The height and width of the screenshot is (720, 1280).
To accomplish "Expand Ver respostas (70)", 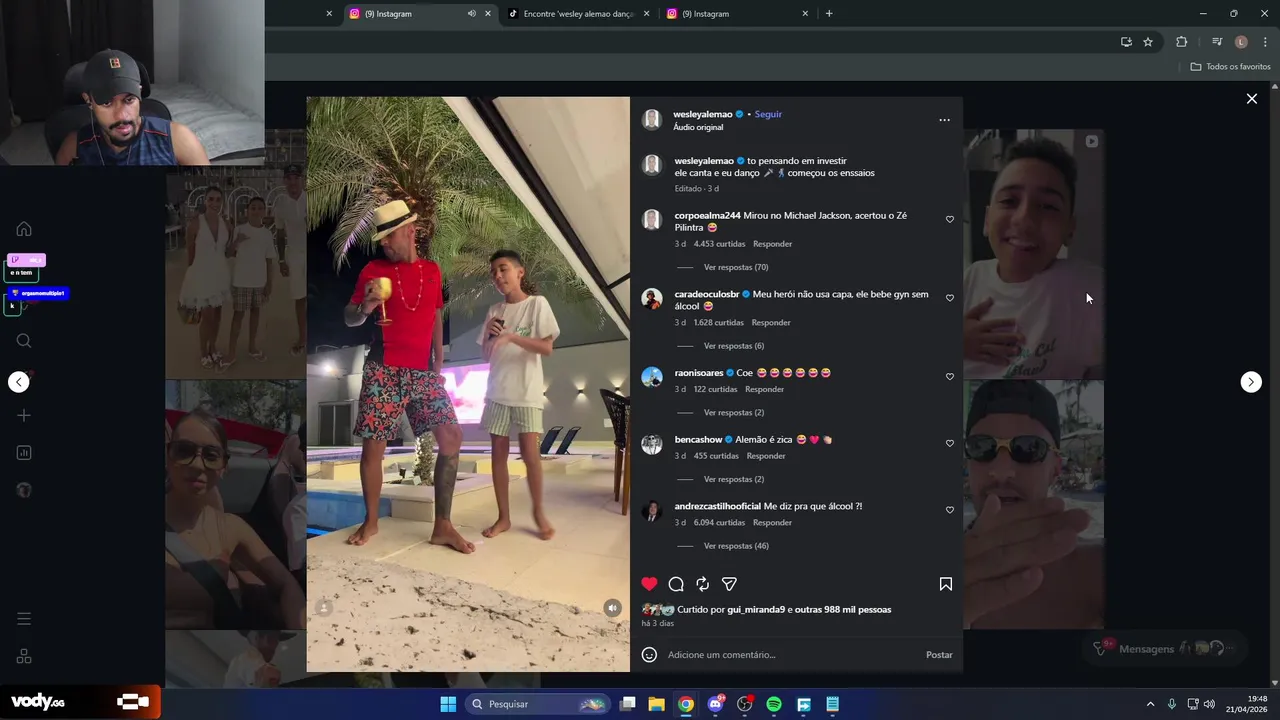I will coord(736,267).
